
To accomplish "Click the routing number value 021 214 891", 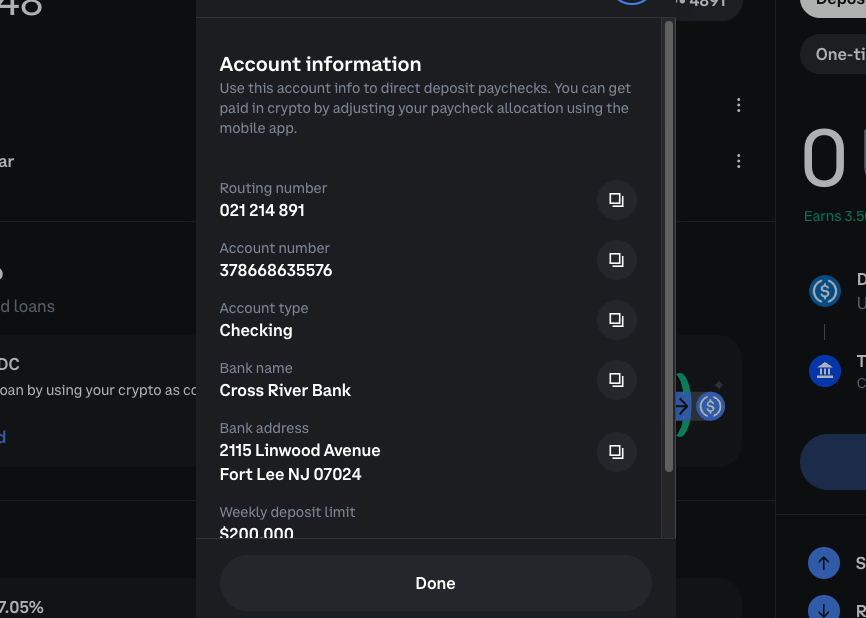I will [x=262, y=210].
